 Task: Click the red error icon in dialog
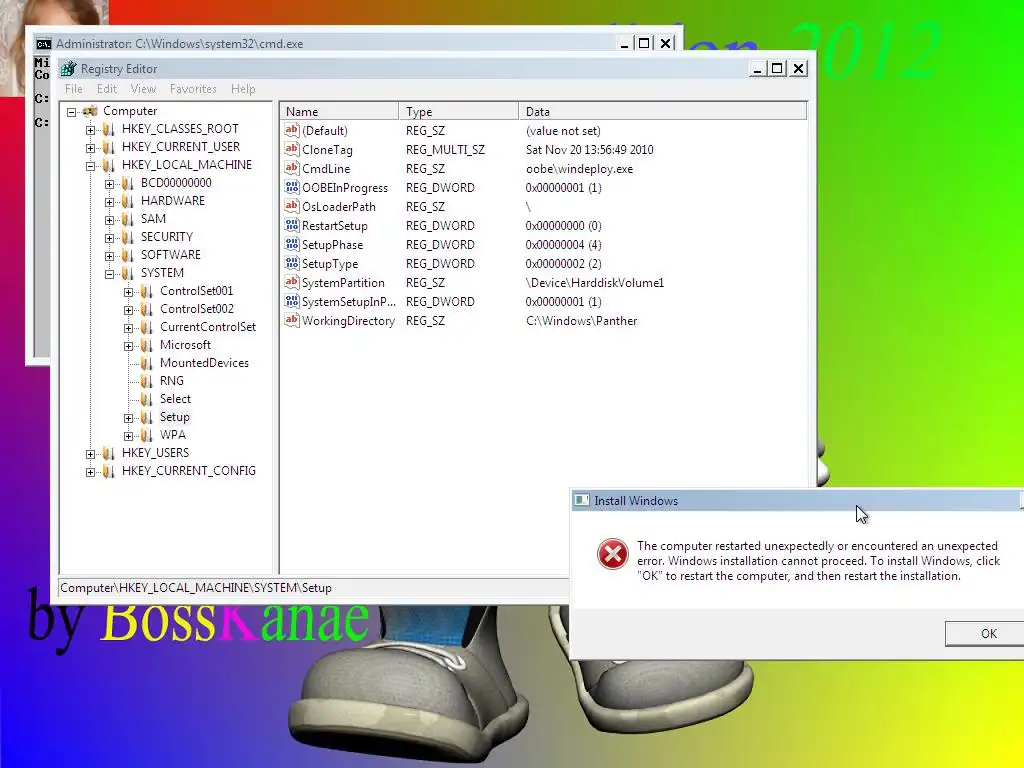[x=613, y=554]
